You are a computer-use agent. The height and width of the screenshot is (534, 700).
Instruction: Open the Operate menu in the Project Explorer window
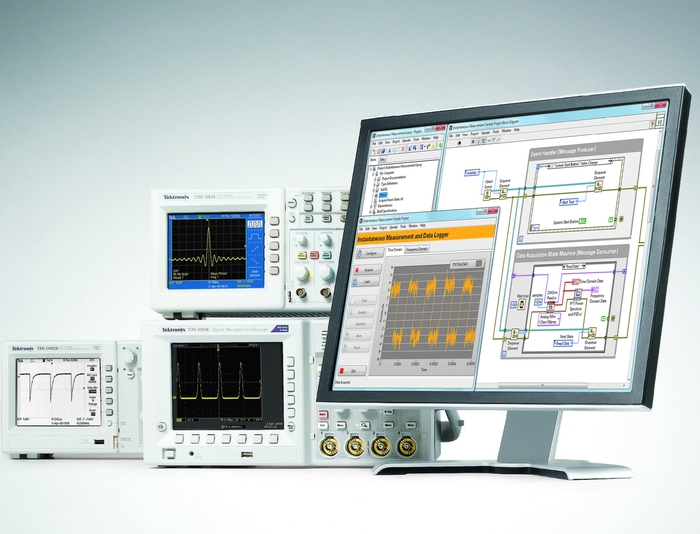(406, 140)
